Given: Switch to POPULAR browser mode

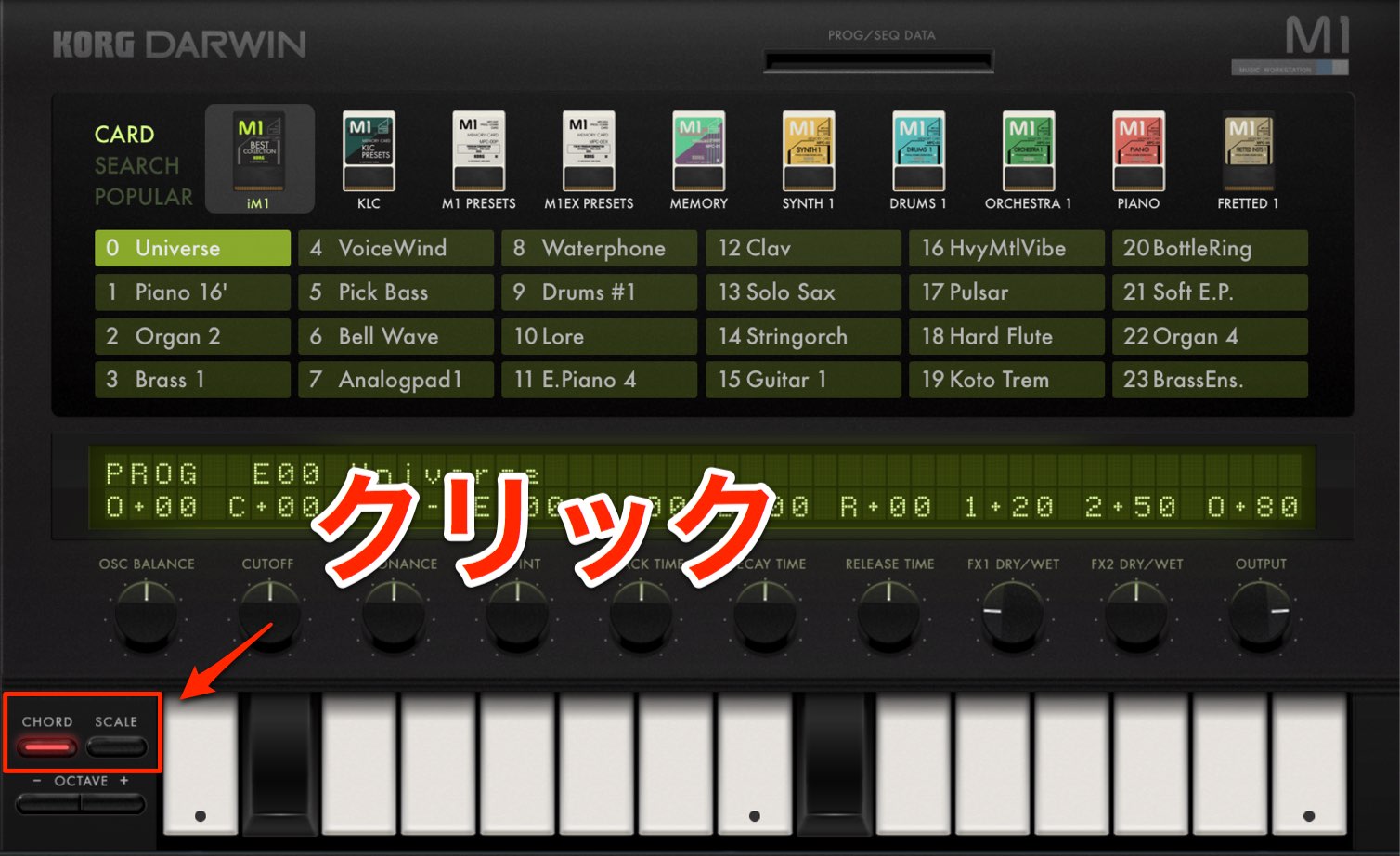Looking at the screenshot, I should pos(144,197).
